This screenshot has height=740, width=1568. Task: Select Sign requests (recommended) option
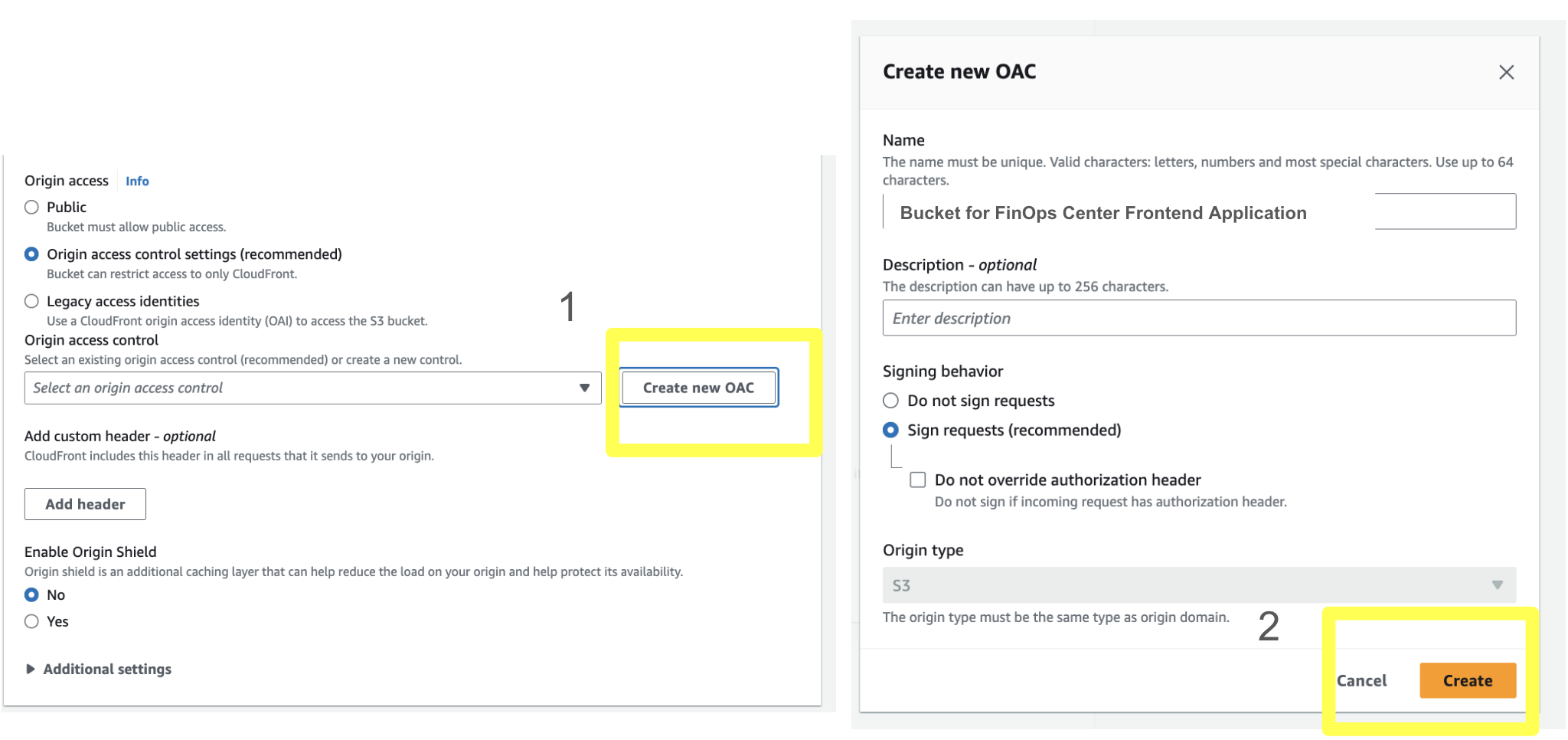[890, 431]
